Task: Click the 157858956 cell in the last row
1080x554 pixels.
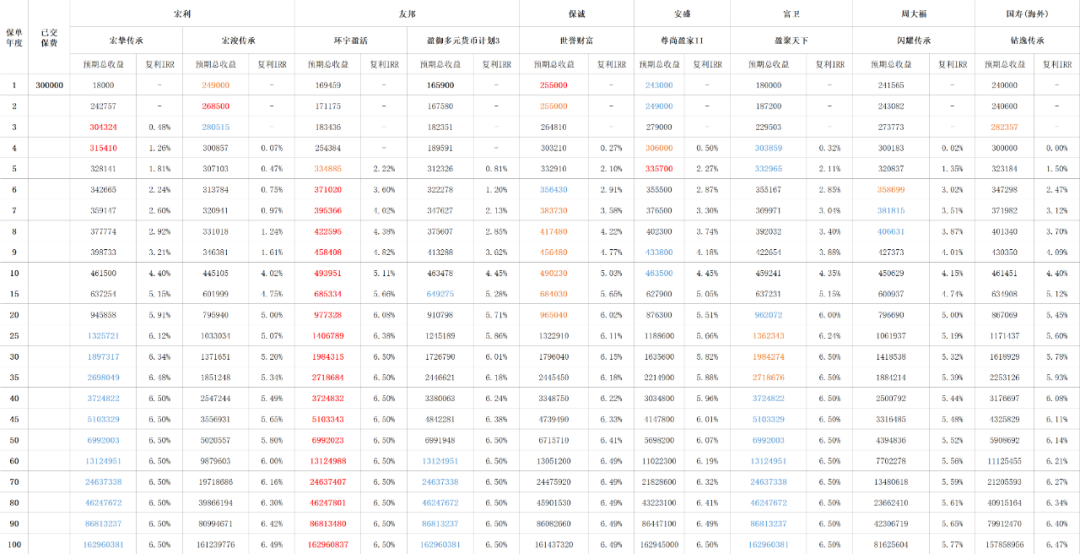Action: click(1004, 545)
